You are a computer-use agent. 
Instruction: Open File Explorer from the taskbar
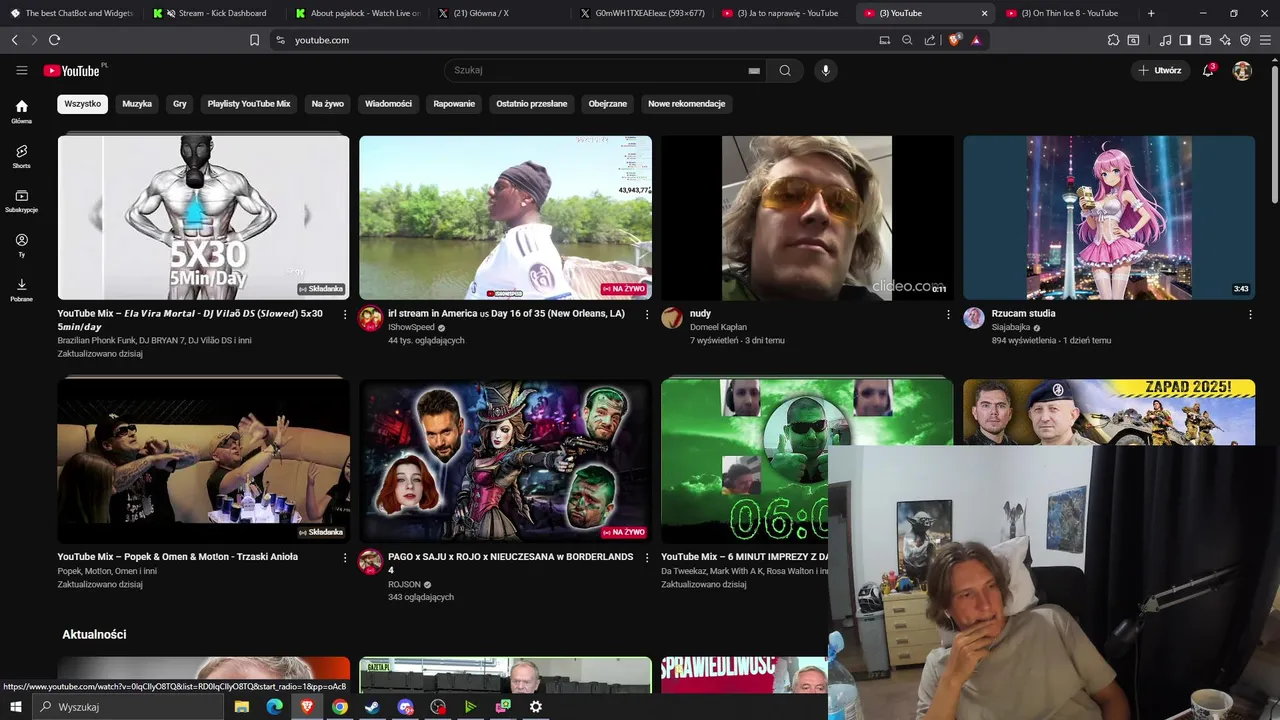click(241, 707)
